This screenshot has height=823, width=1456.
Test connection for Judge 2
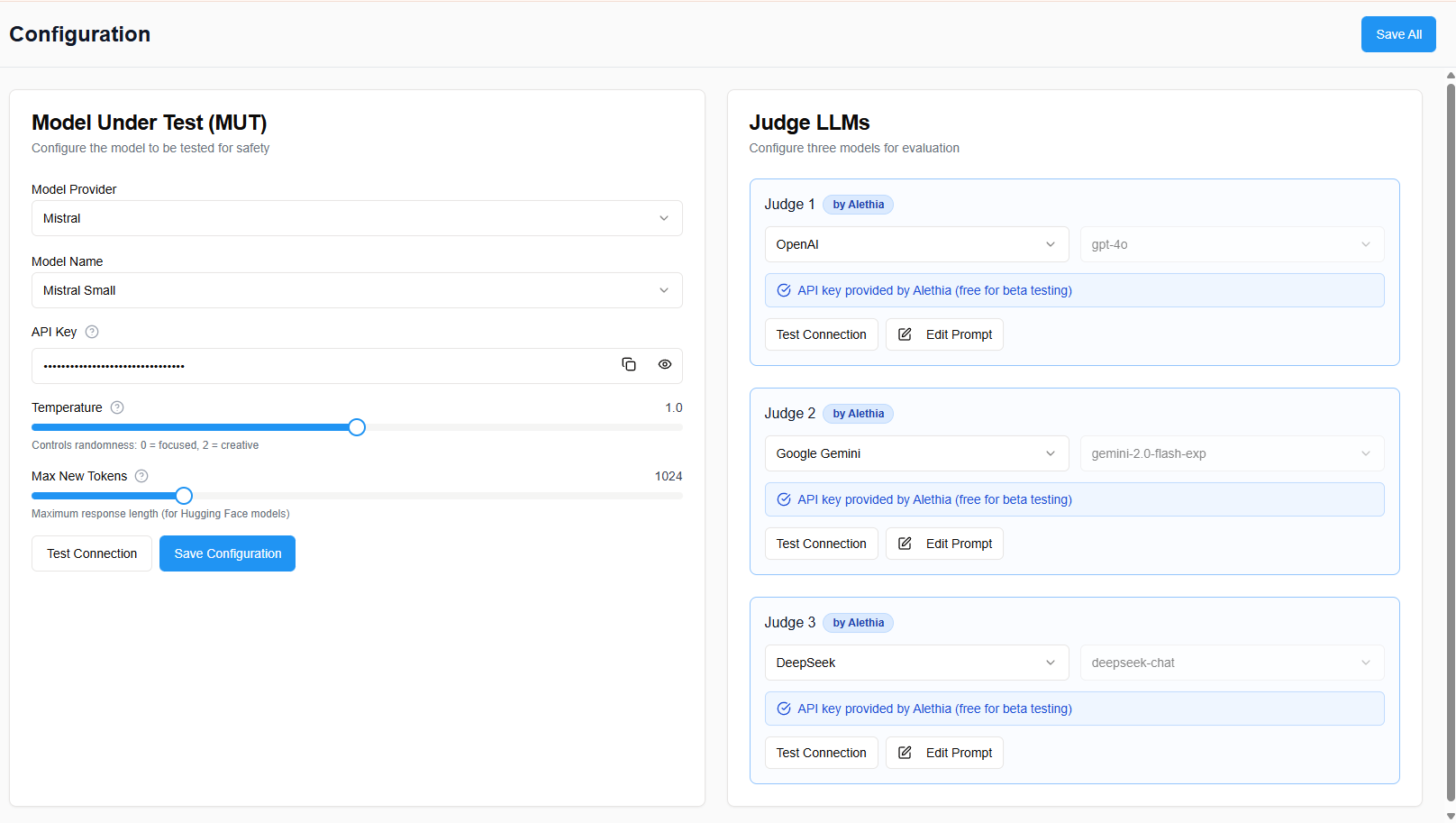pyautogui.click(x=821, y=544)
